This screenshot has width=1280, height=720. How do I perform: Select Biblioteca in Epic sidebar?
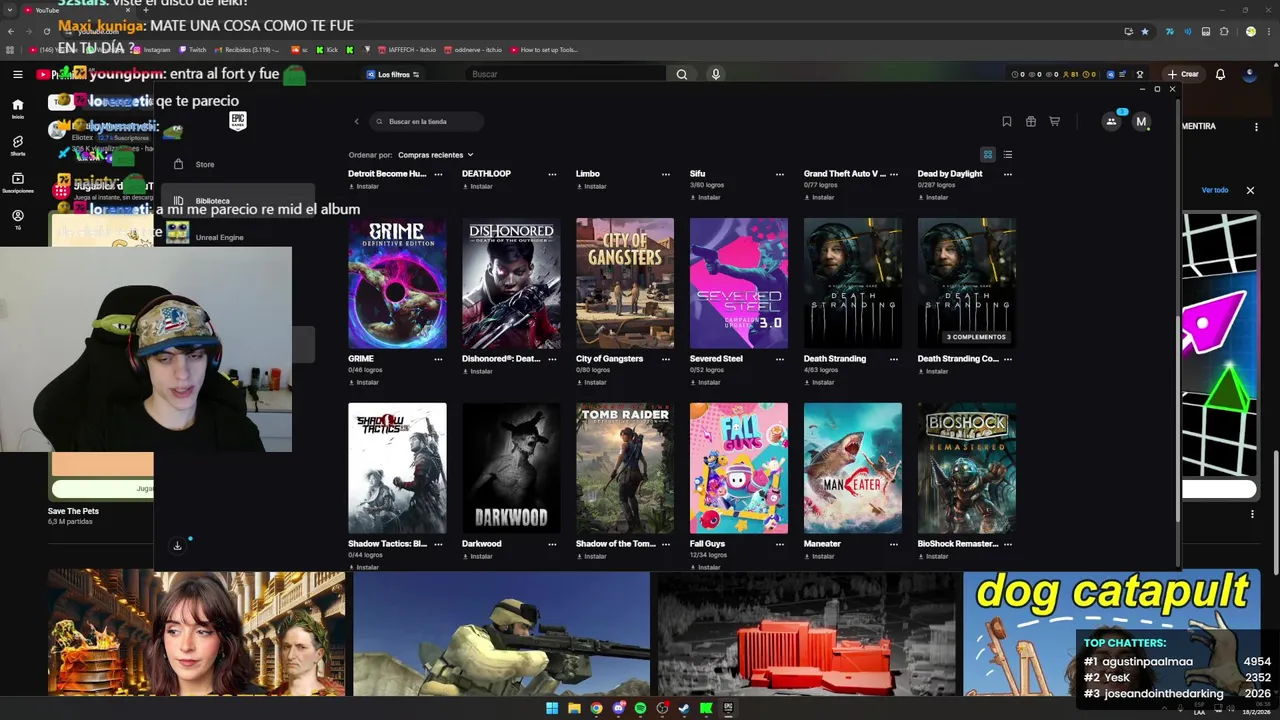(x=238, y=201)
